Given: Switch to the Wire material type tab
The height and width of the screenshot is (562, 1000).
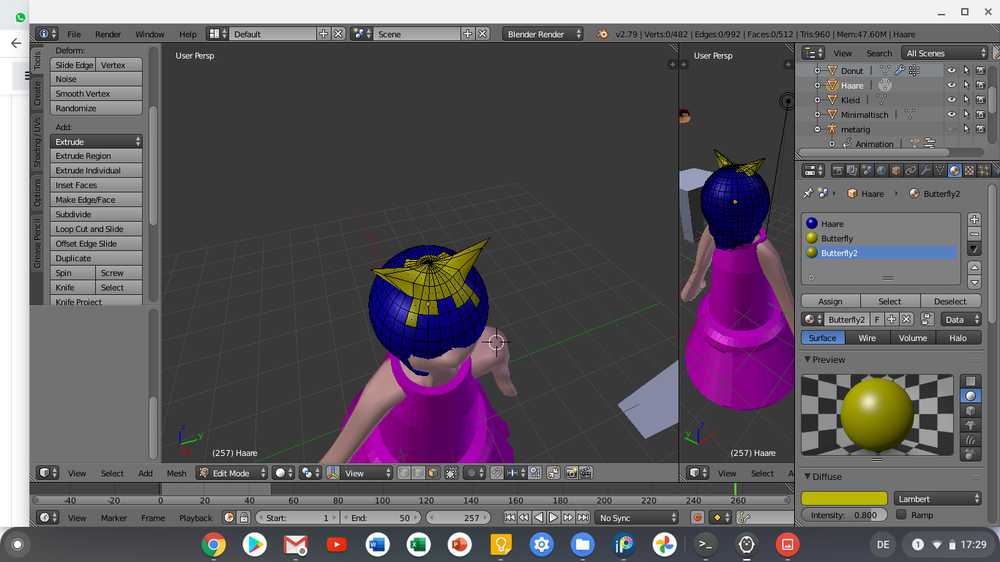Looking at the screenshot, I should click(867, 338).
